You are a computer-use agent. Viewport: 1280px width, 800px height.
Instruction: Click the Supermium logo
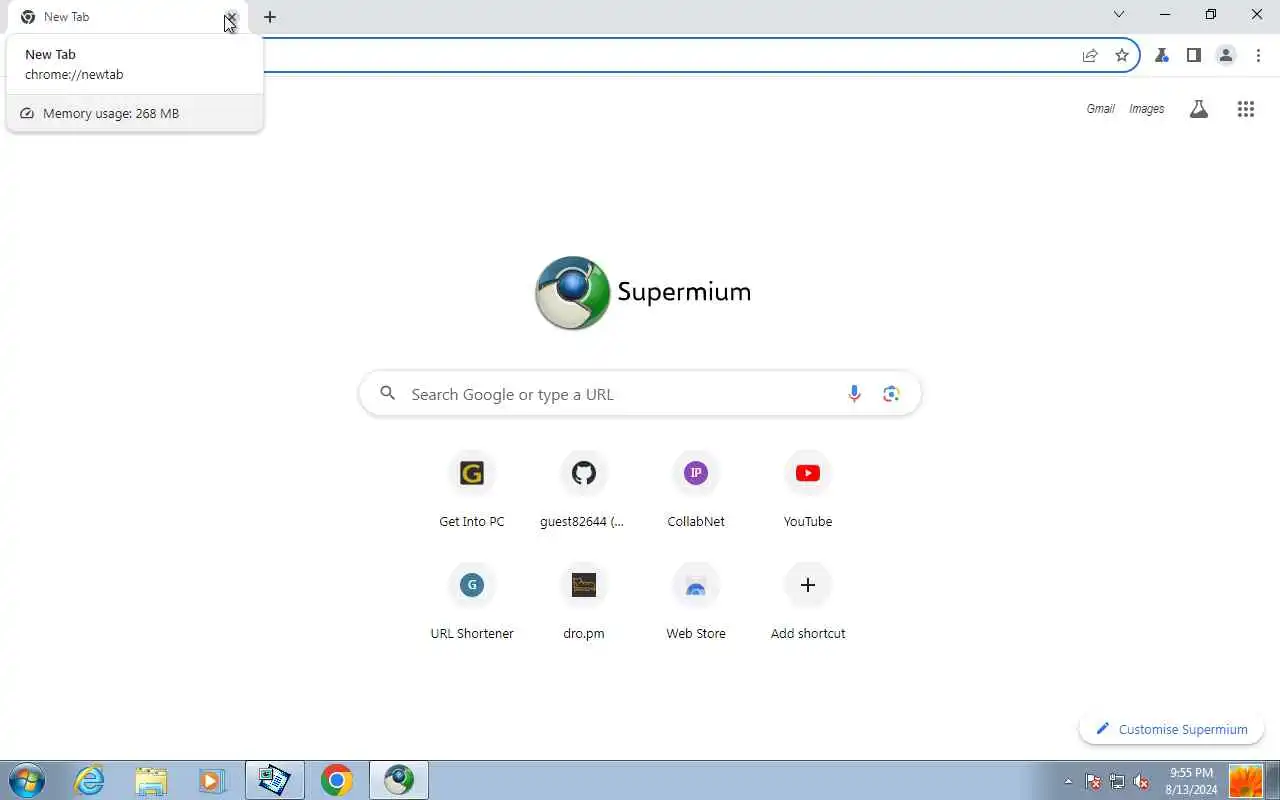click(643, 292)
